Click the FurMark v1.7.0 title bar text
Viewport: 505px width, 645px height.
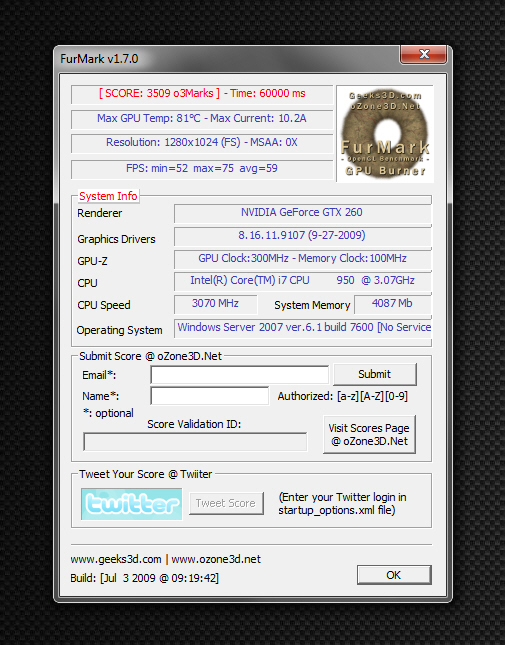pos(99,59)
